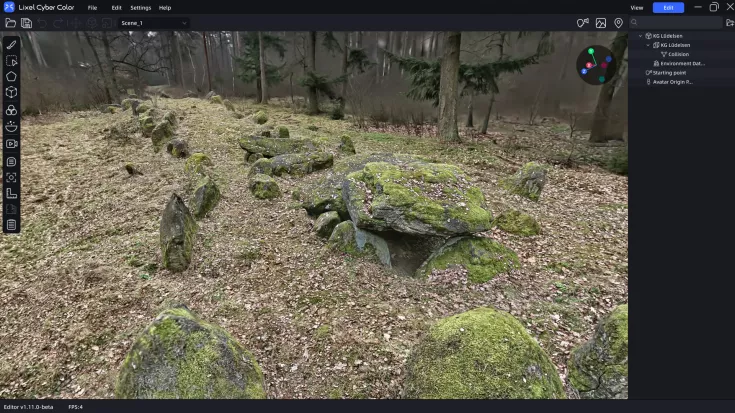
Task: Save the scene with the floppy disk icon
Action: click(x=26, y=23)
